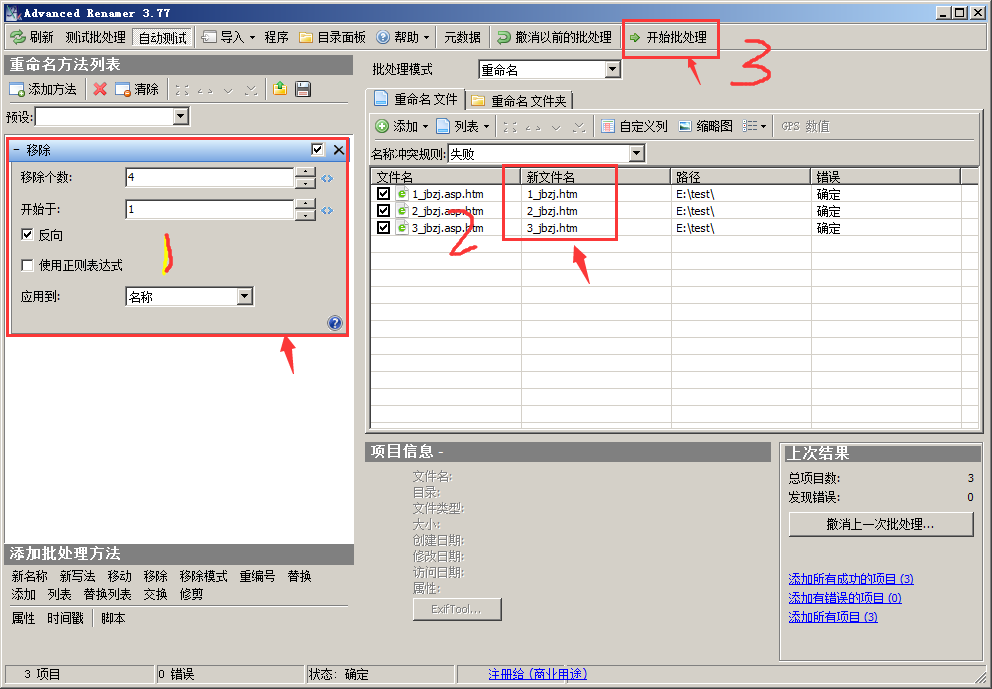The height and width of the screenshot is (689, 992).
Task: Uncheck the 2_jbzj.asp.htm file checkbox
Action: point(383,211)
